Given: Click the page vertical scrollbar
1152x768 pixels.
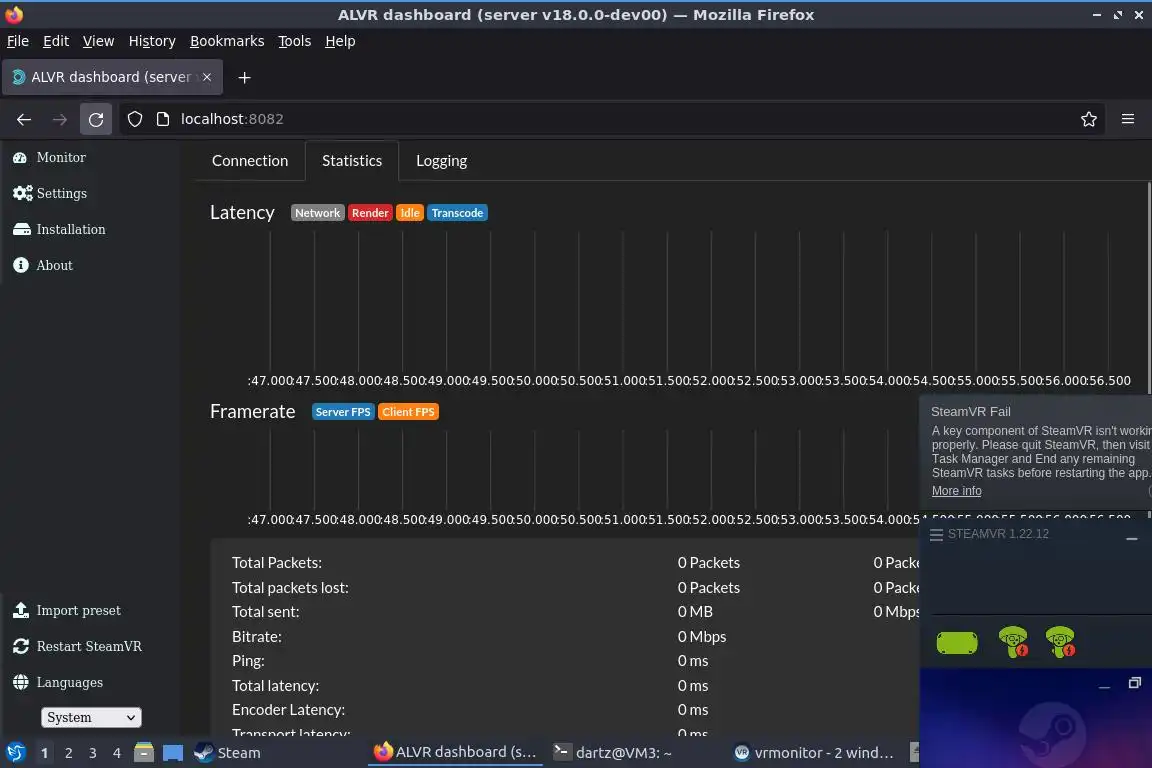Looking at the screenshot, I should (1148, 290).
